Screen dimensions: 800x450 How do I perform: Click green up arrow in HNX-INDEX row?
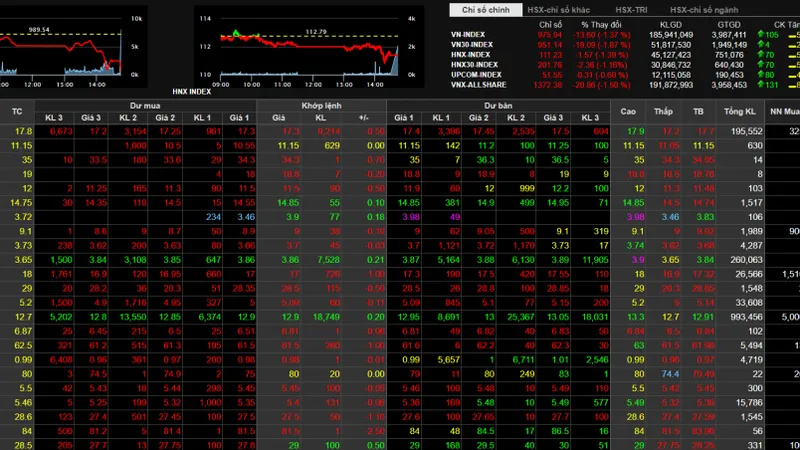(761, 54)
